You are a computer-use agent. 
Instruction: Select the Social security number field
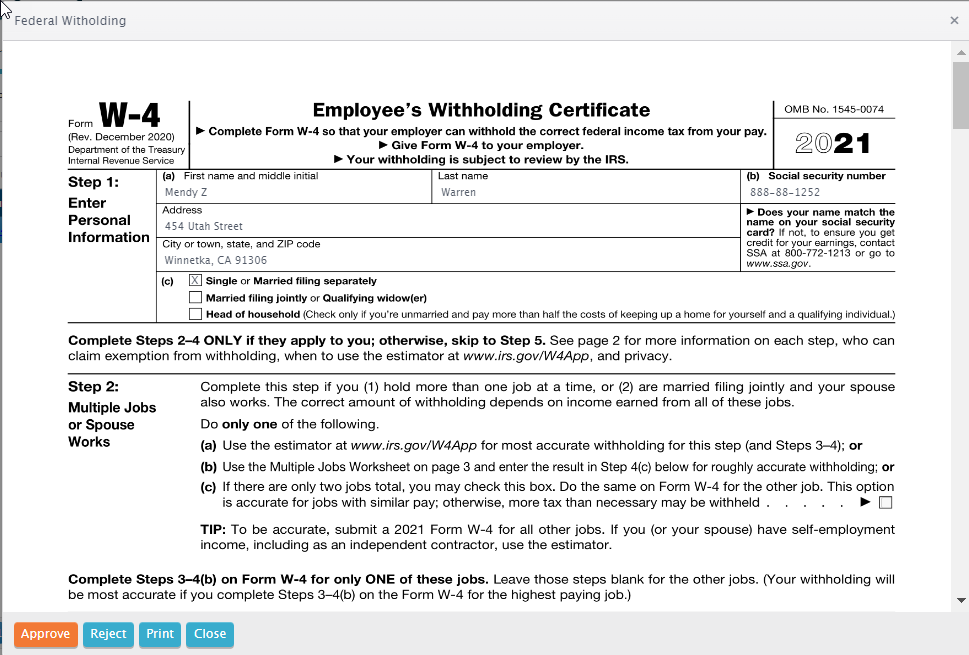tap(818, 192)
